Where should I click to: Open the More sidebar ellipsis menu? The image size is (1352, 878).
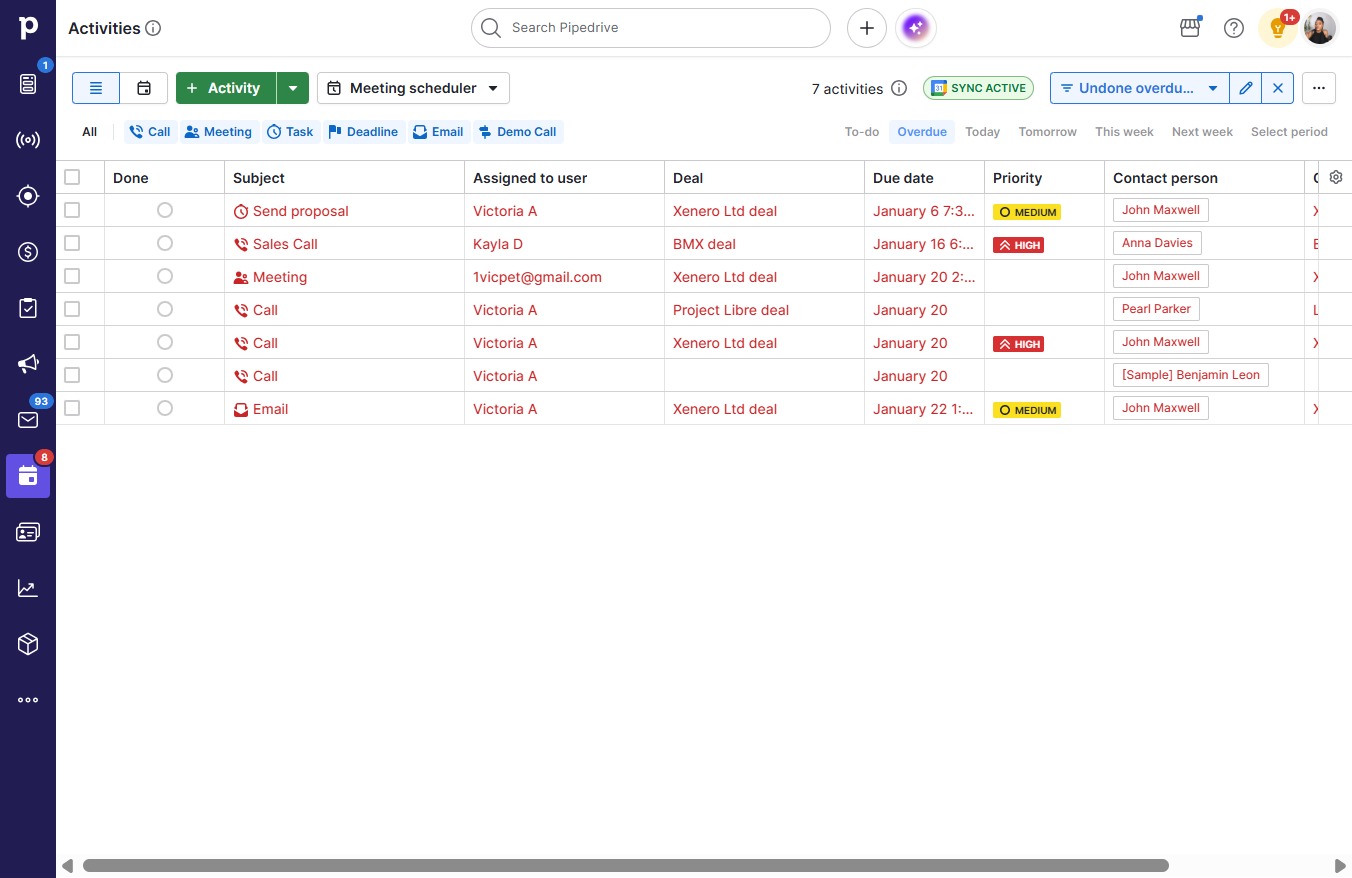coord(28,700)
